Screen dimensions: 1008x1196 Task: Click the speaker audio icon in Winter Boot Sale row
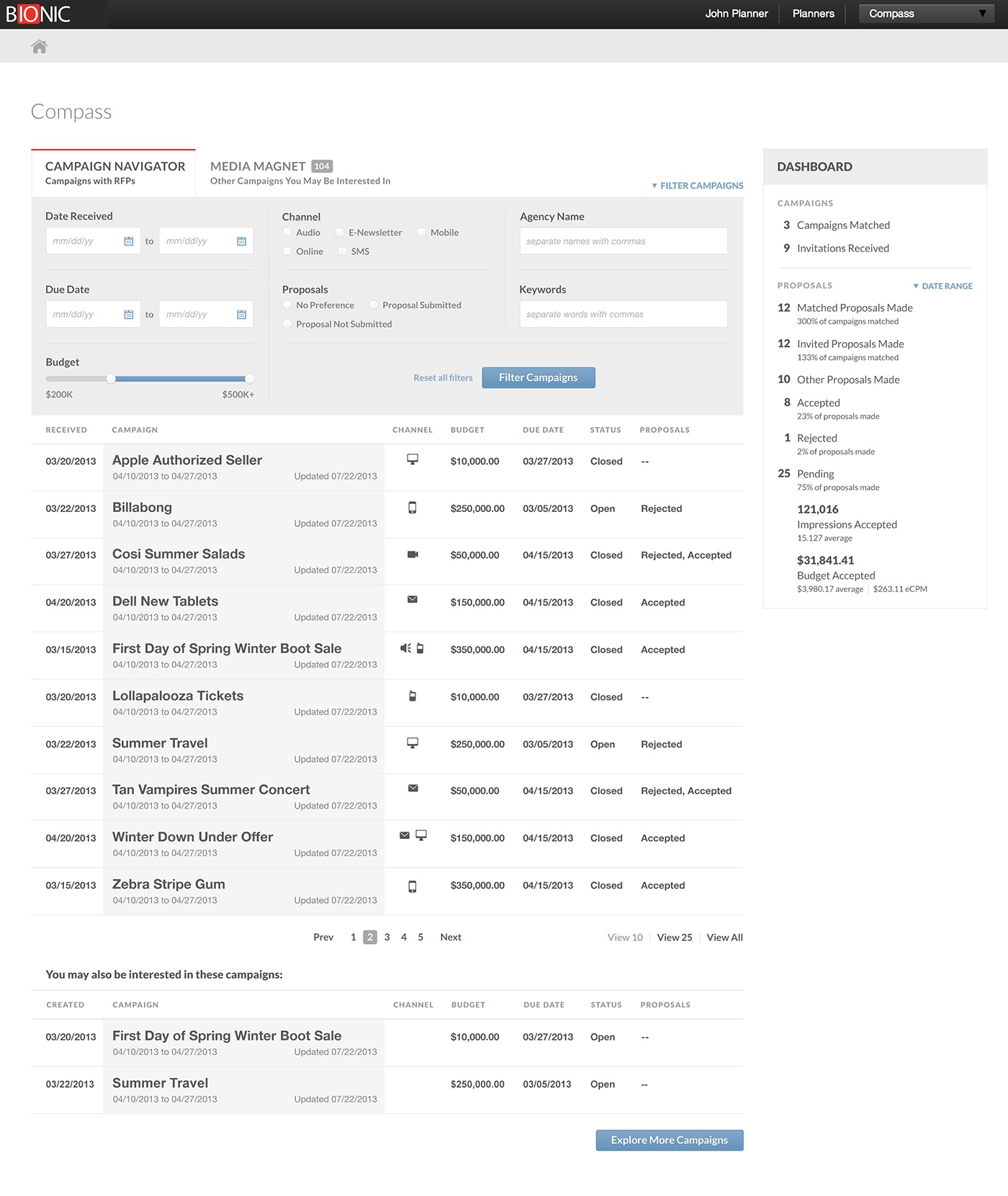(405, 648)
